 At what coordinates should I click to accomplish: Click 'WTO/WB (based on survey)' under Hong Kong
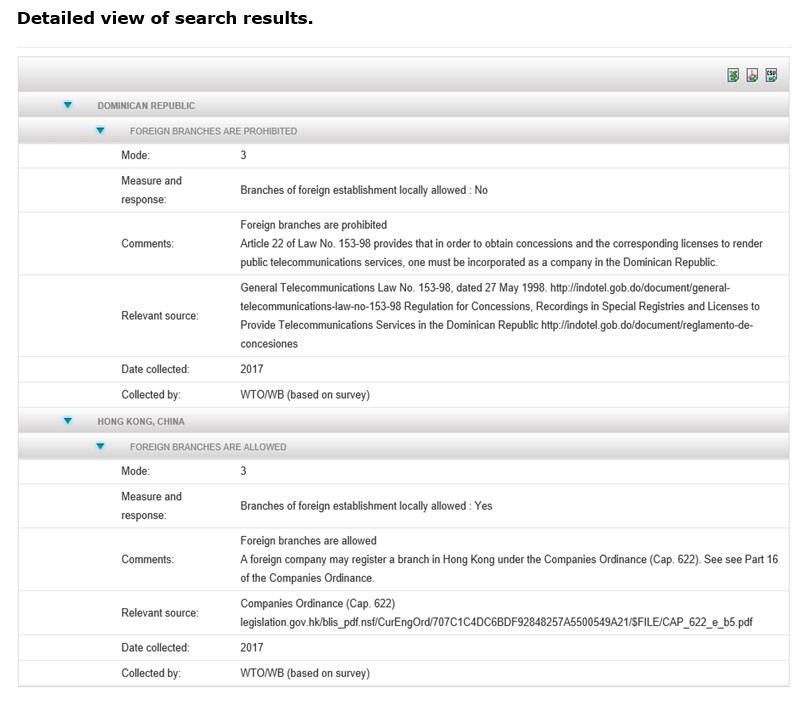305,673
